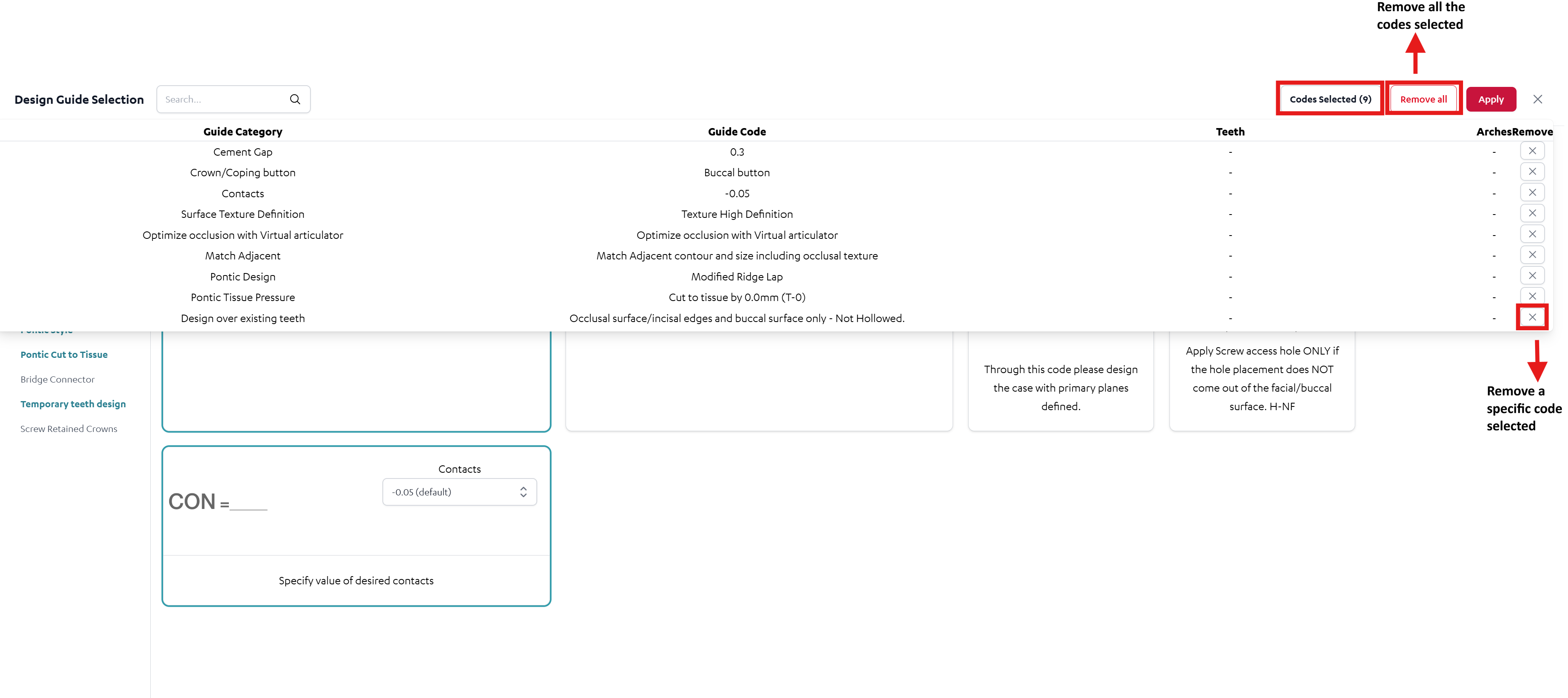The width and height of the screenshot is (1568, 698).
Task: Open Temporary teeth design category
Action: point(73,404)
